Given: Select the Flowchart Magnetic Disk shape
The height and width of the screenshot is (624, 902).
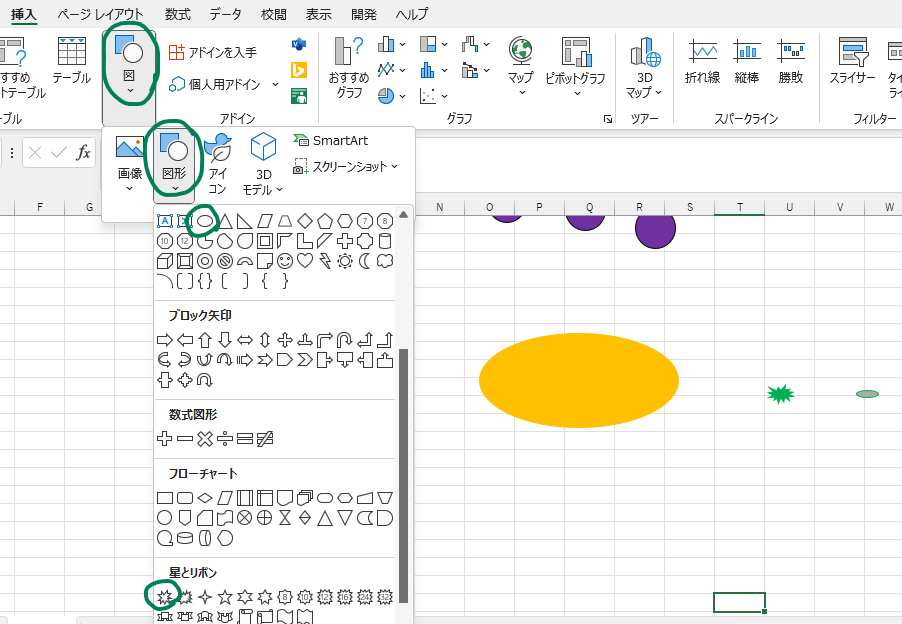Looking at the screenshot, I should tap(185, 538).
